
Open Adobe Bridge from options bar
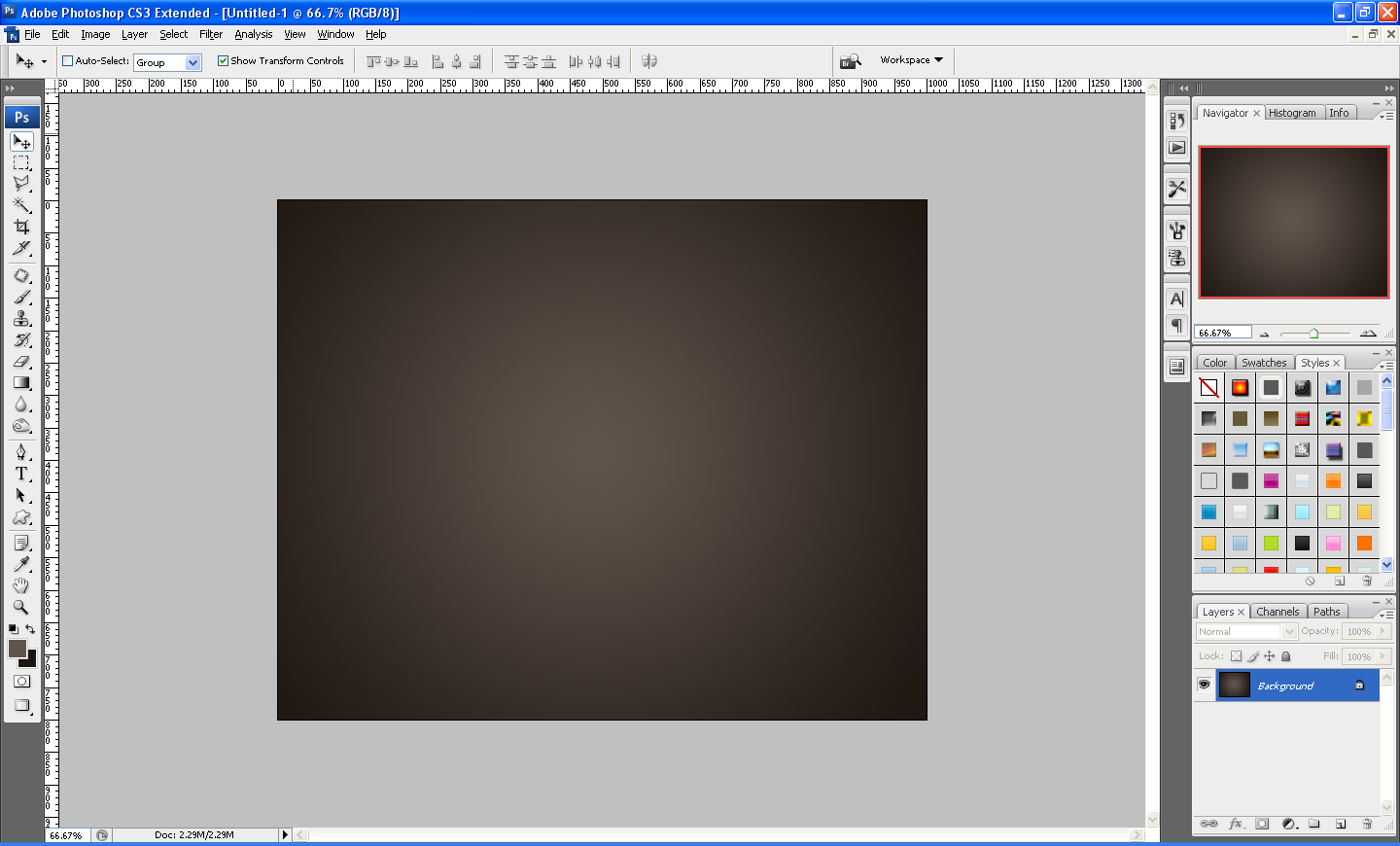(x=851, y=61)
